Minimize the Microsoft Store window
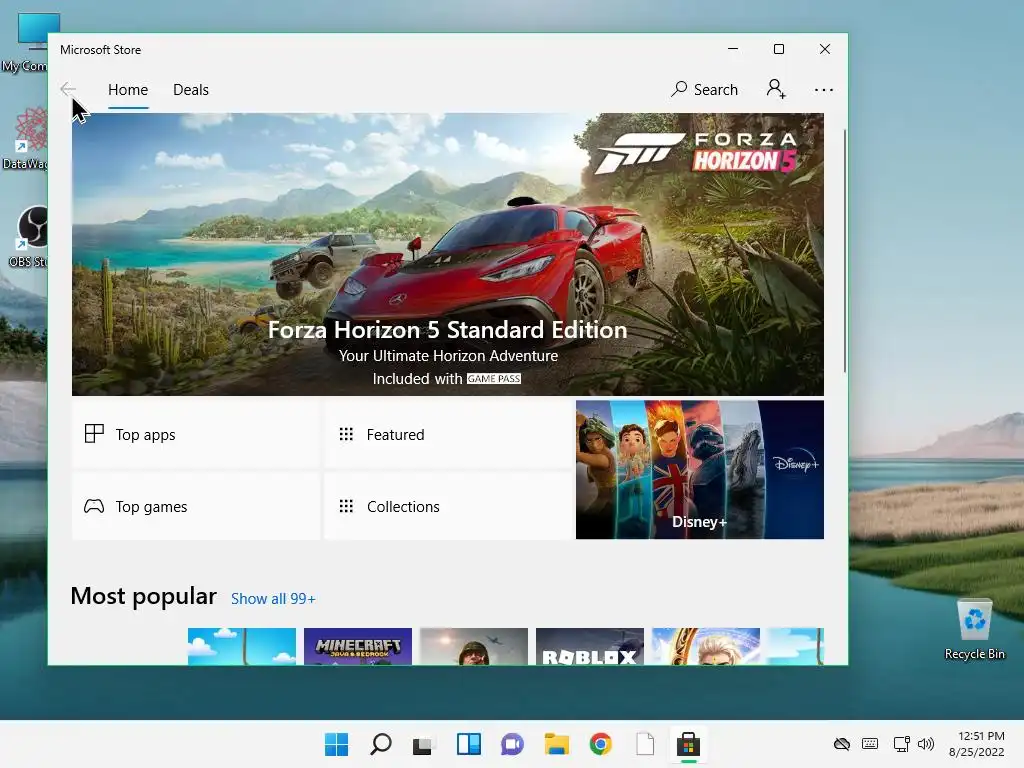Viewport: 1024px width, 768px height. (733, 49)
